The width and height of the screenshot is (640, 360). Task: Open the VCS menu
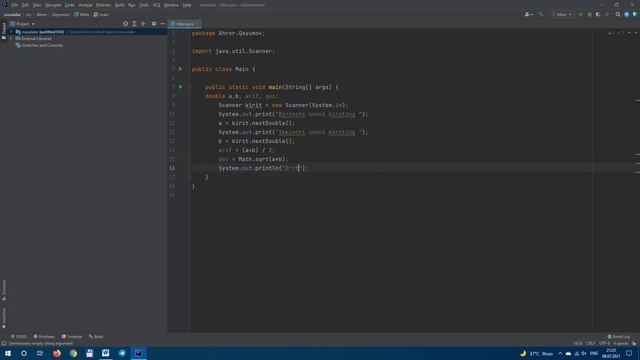[156, 5]
